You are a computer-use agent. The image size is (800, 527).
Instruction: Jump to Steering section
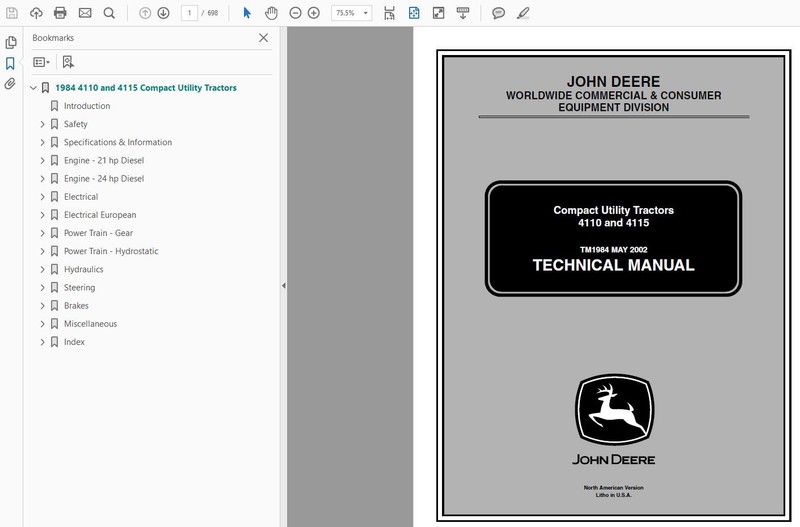(x=80, y=288)
